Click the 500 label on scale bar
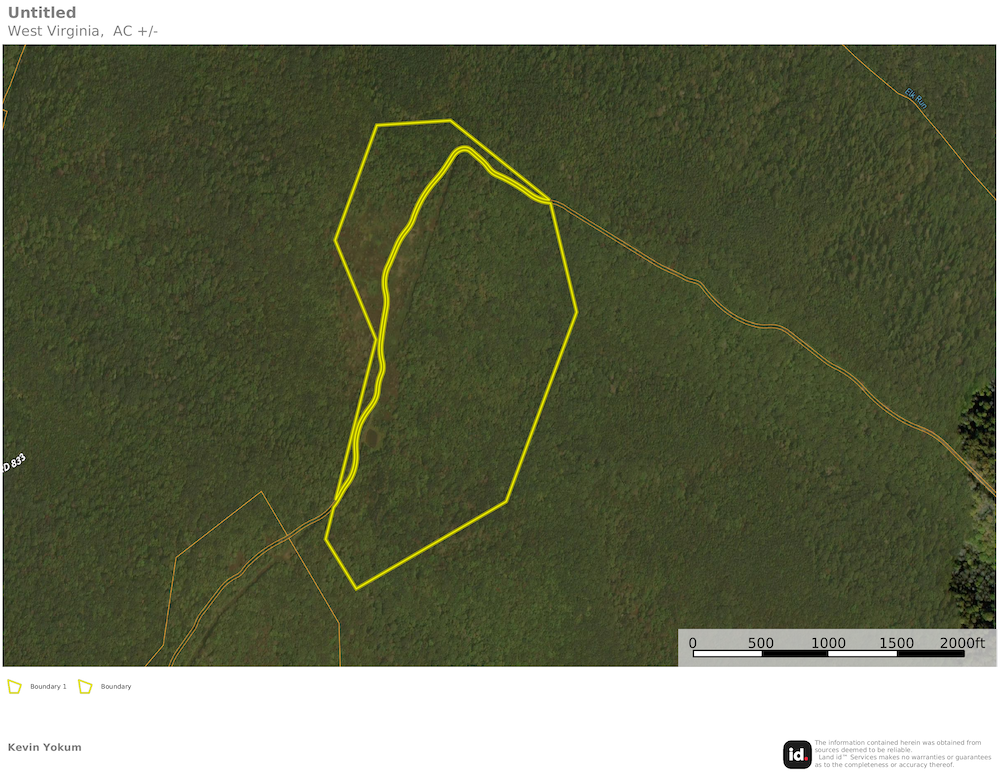The width and height of the screenshot is (1000, 773). [761, 643]
